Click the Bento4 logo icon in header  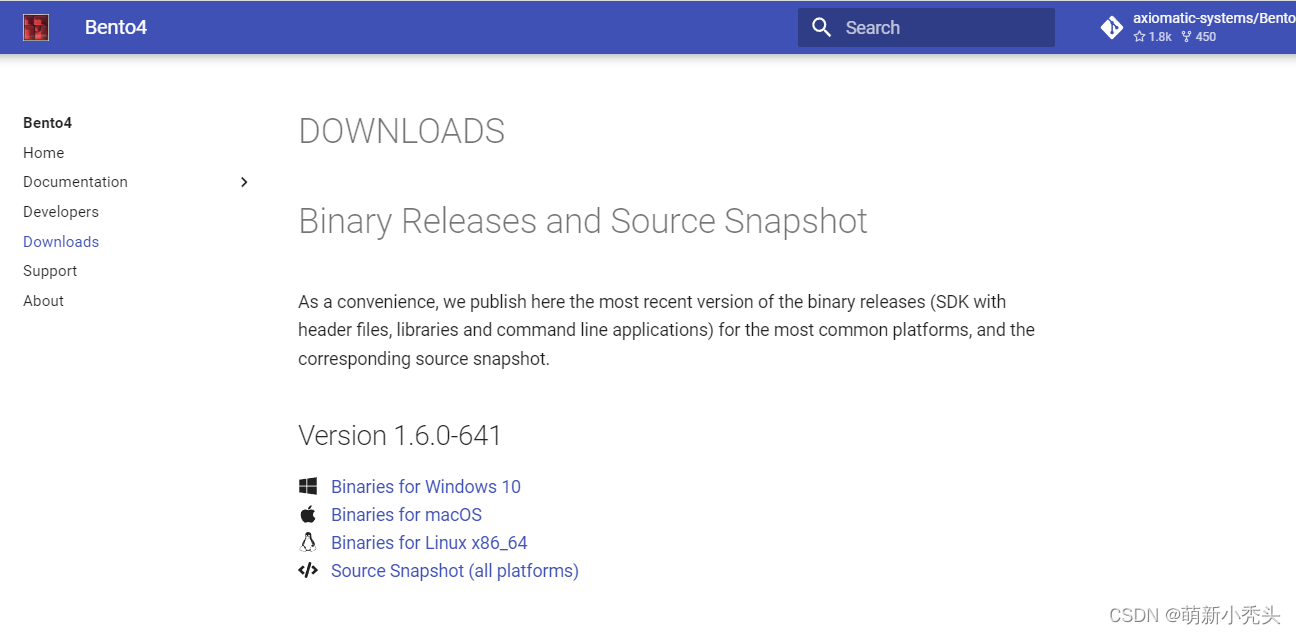point(36,27)
